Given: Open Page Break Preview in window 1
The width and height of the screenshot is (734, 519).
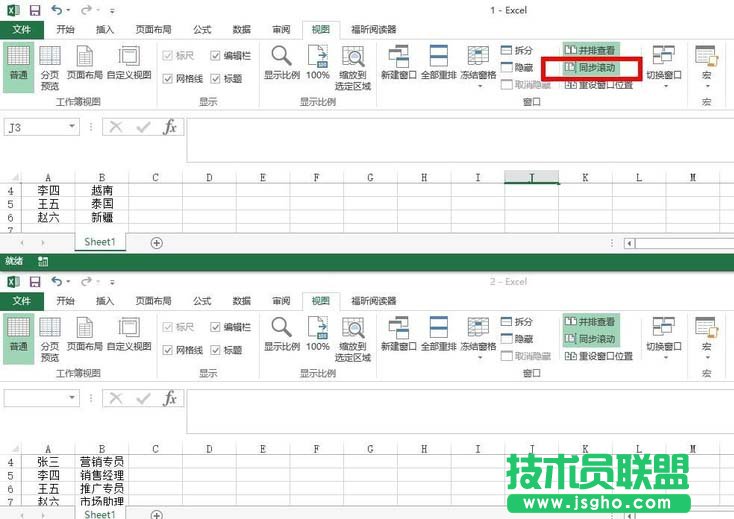Looking at the screenshot, I should 50,67.
